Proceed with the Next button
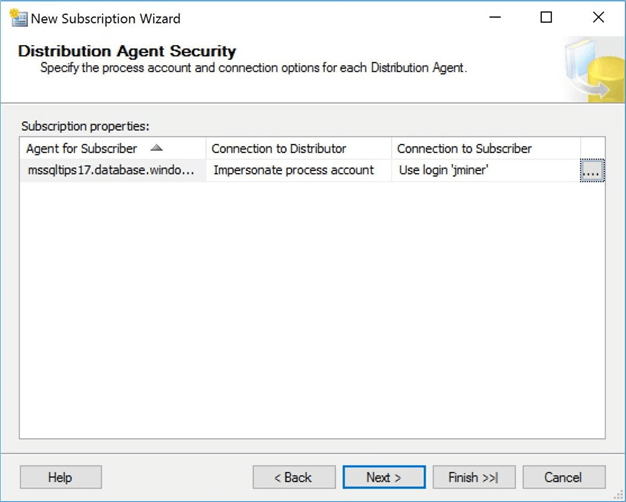The width and height of the screenshot is (626, 502). (x=384, y=477)
